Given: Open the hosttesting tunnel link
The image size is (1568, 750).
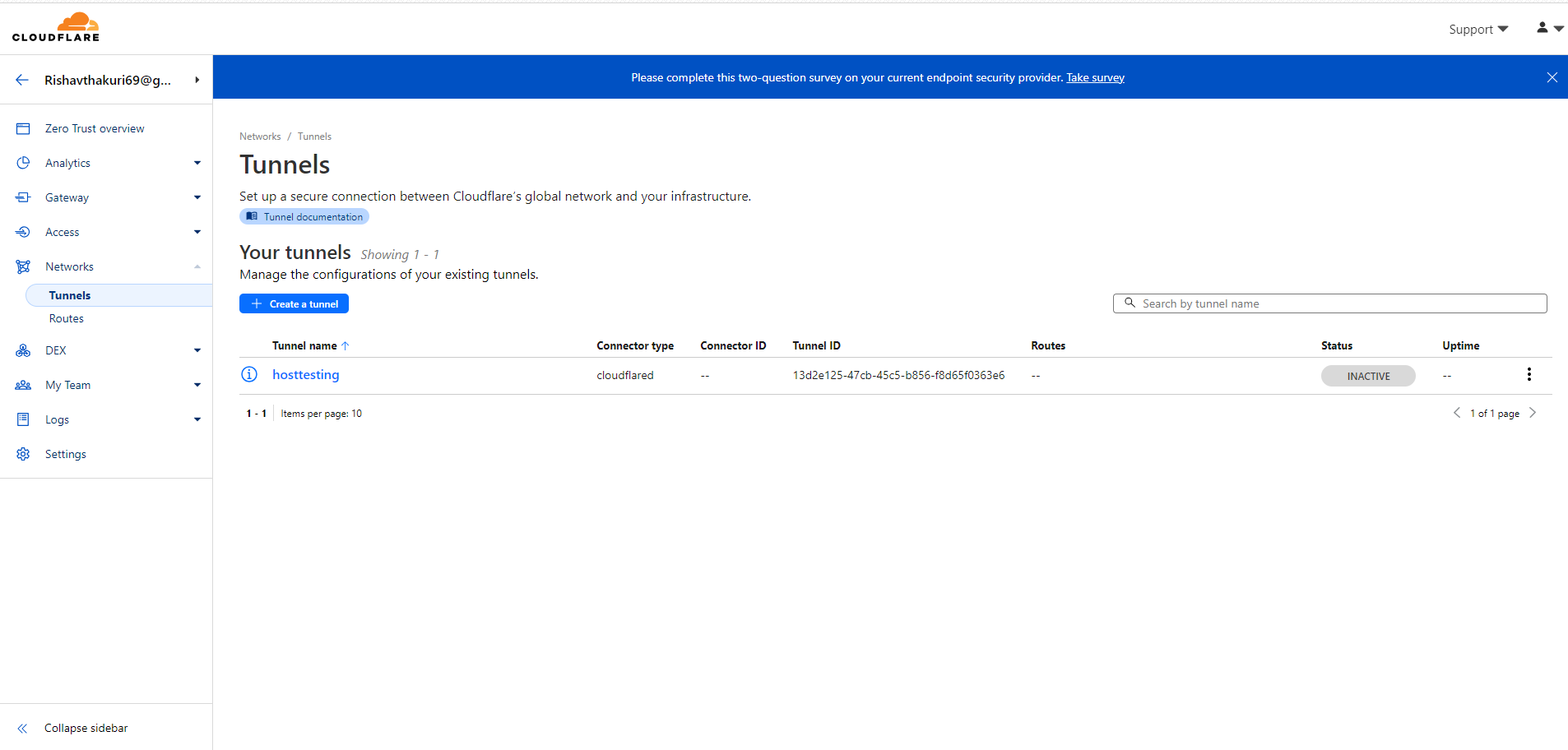Looking at the screenshot, I should 306,374.
